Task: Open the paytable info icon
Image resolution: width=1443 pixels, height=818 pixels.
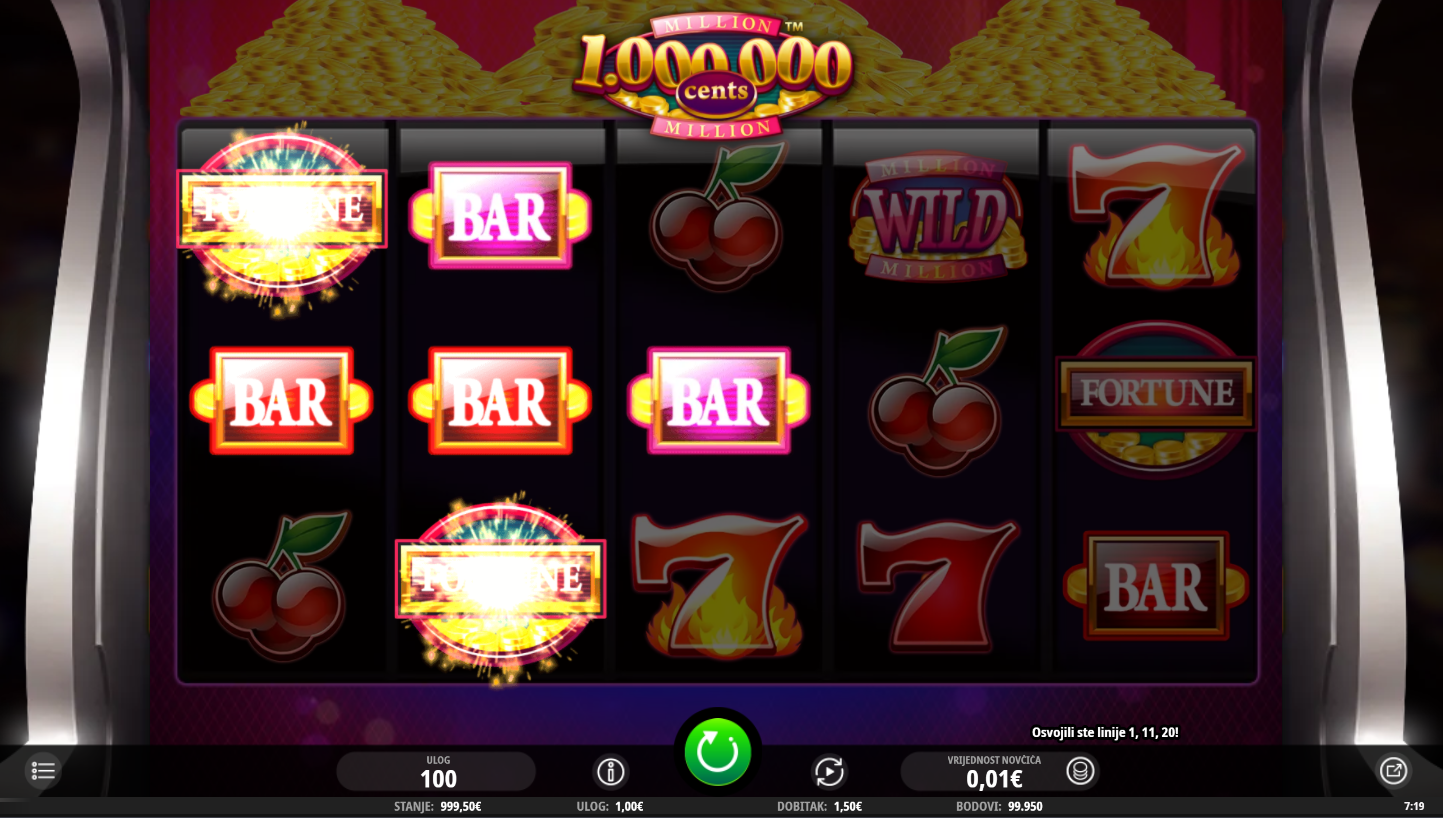Action: tap(611, 771)
